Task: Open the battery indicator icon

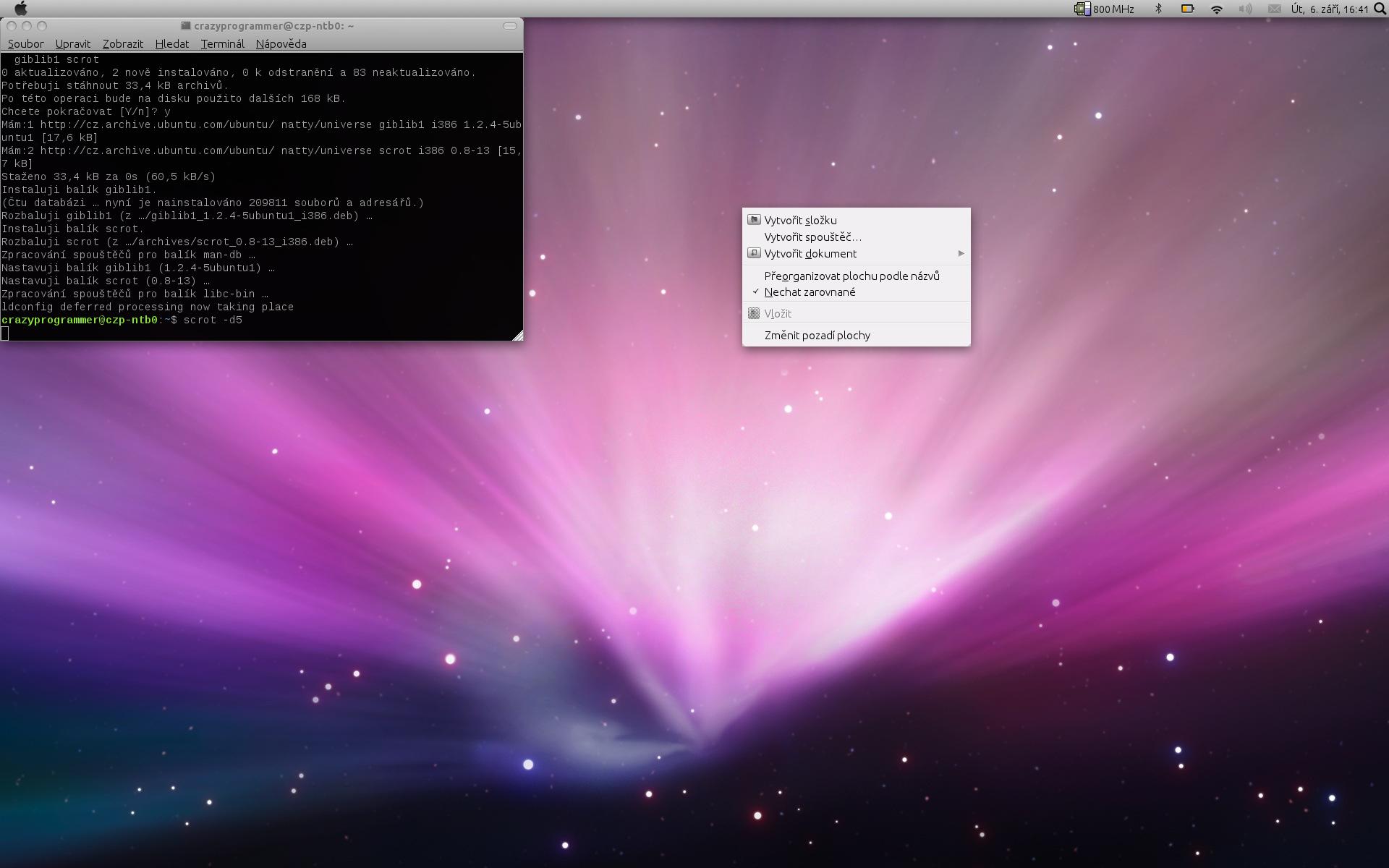Action: coord(1187,9)
